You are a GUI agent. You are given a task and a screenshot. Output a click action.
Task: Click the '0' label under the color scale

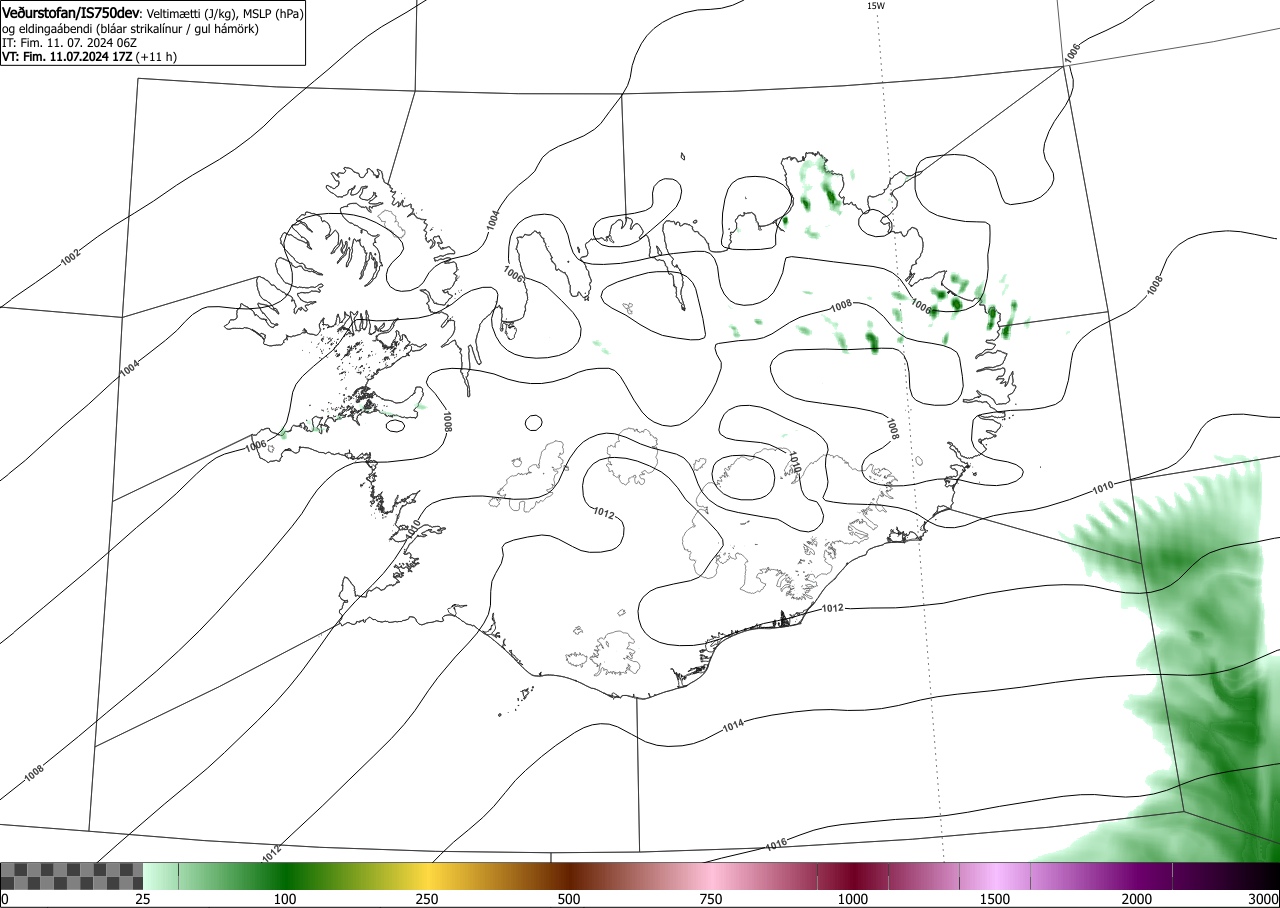point(4,900)
